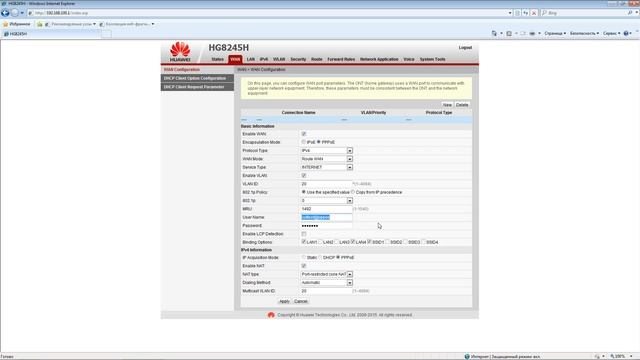
Task: Open DHCP Client Option Configuration sidebar item
Action: (197, 78)
